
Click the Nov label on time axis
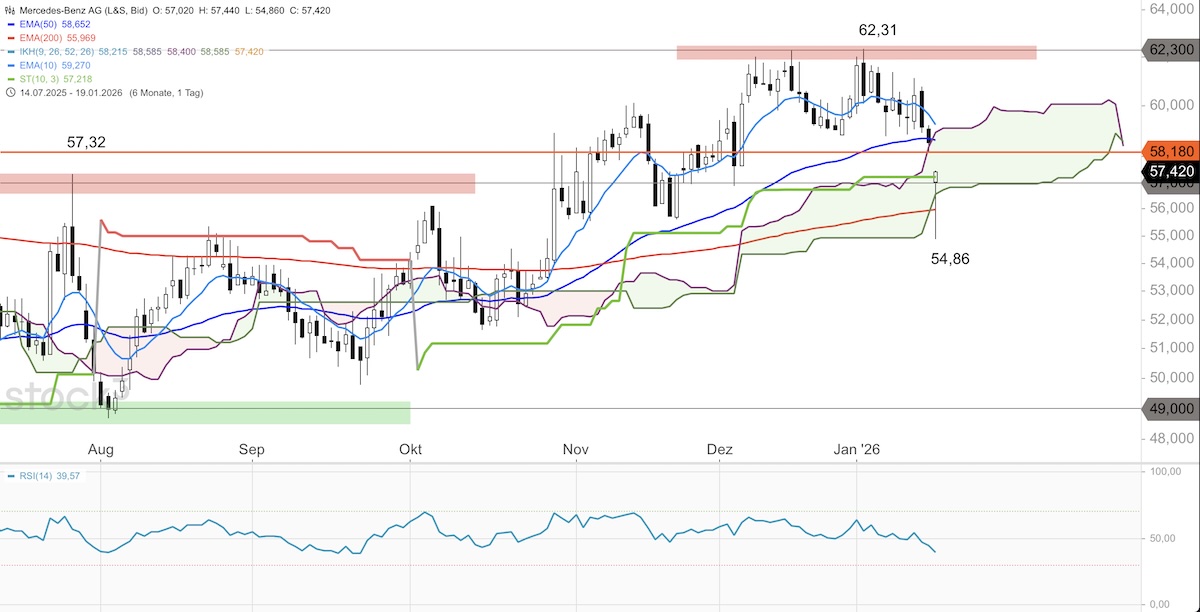(x=574, y=451)
